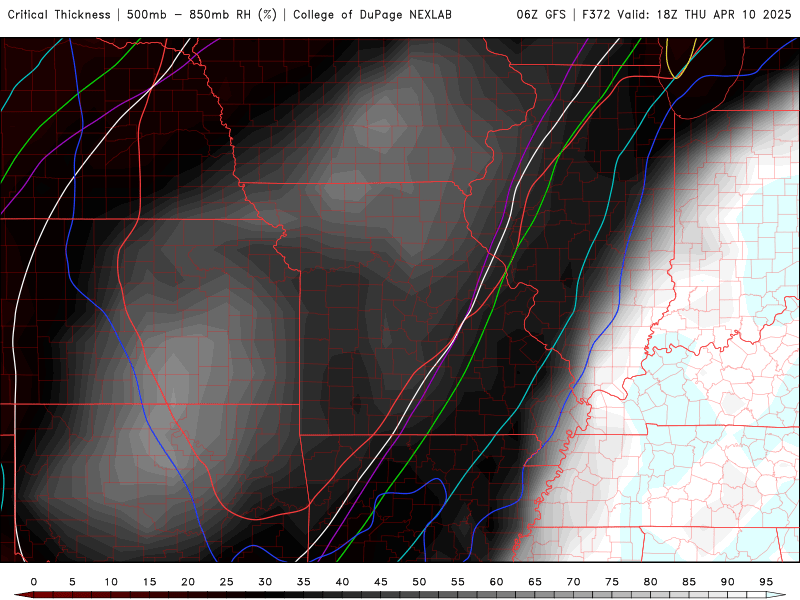Click the 95 value on the color scale
Viewport: 800px width, 600px height.
click(x=766, y=582)
